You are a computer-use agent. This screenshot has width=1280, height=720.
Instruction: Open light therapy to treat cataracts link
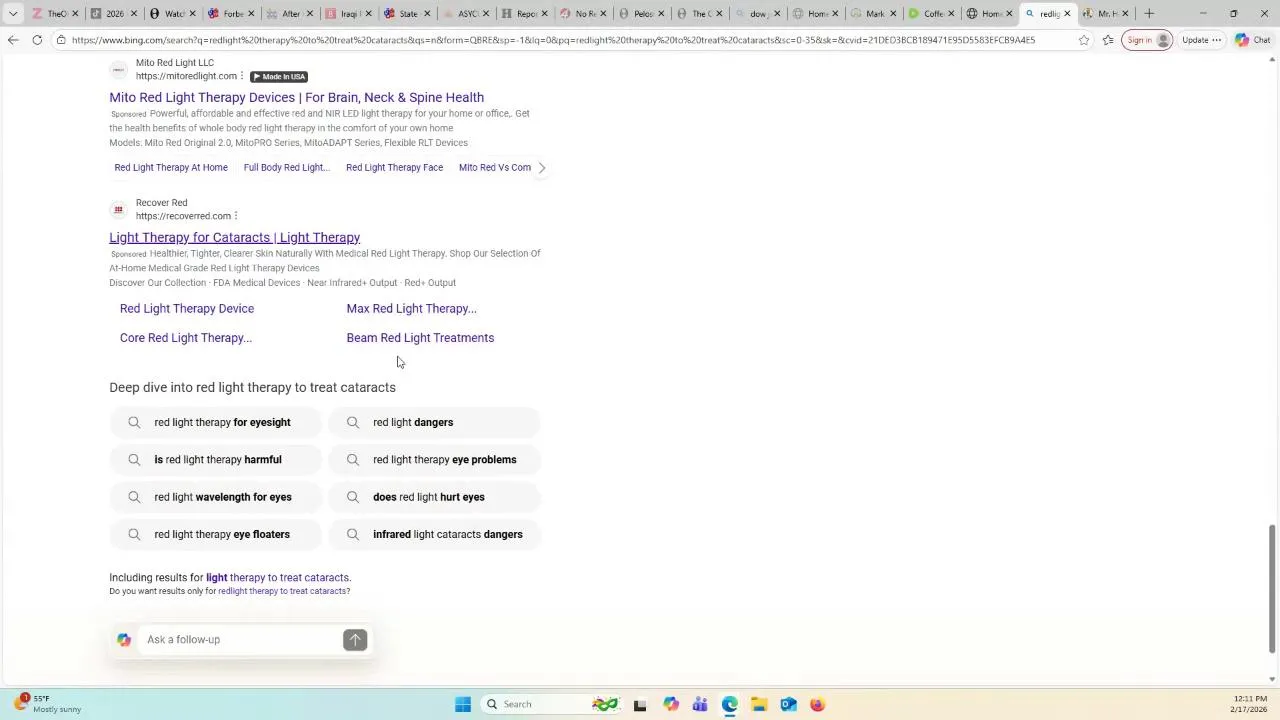click(277, 577)
